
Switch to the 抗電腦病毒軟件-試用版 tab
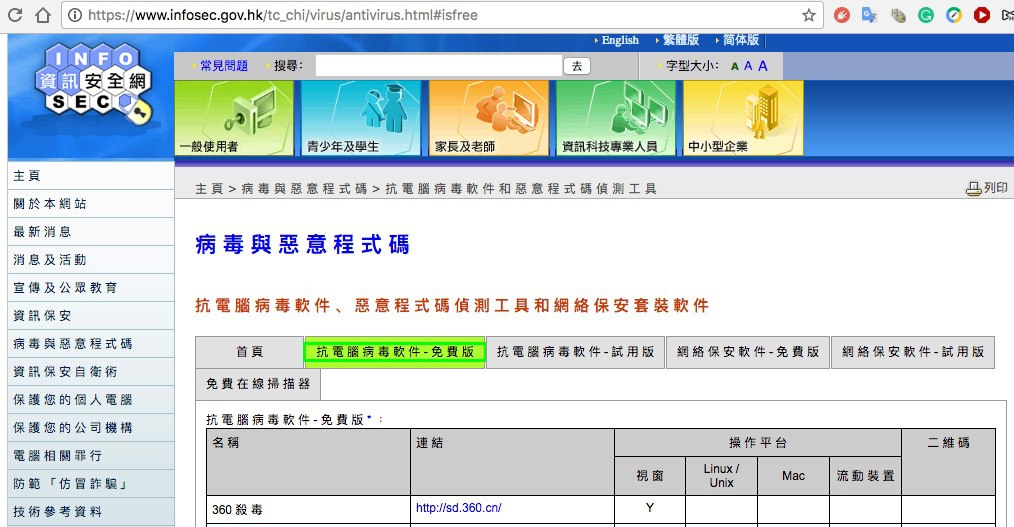click(x=575, y=352)
